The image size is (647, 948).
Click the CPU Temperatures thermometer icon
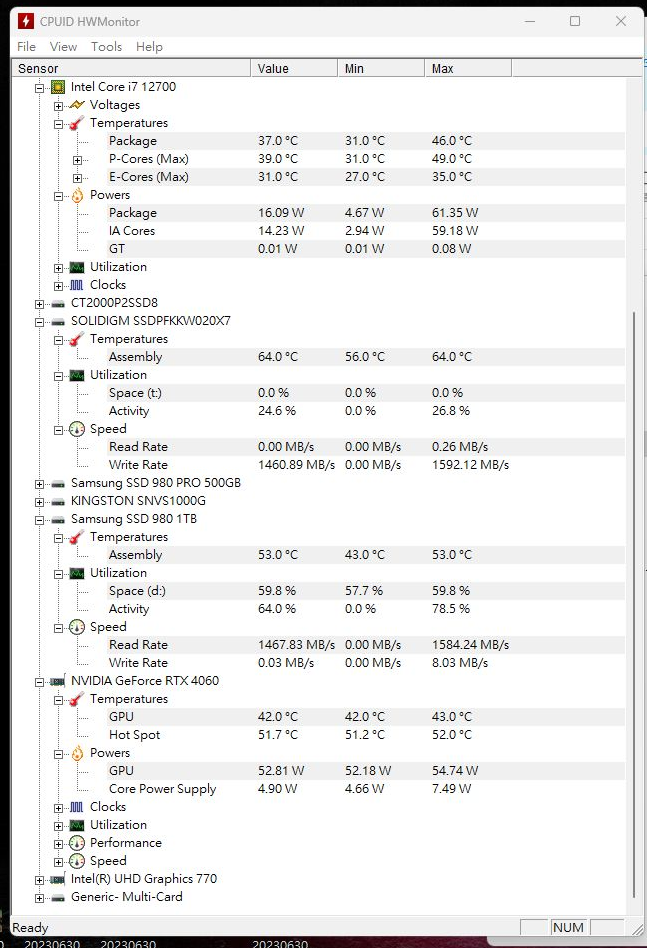coord(77,123)
